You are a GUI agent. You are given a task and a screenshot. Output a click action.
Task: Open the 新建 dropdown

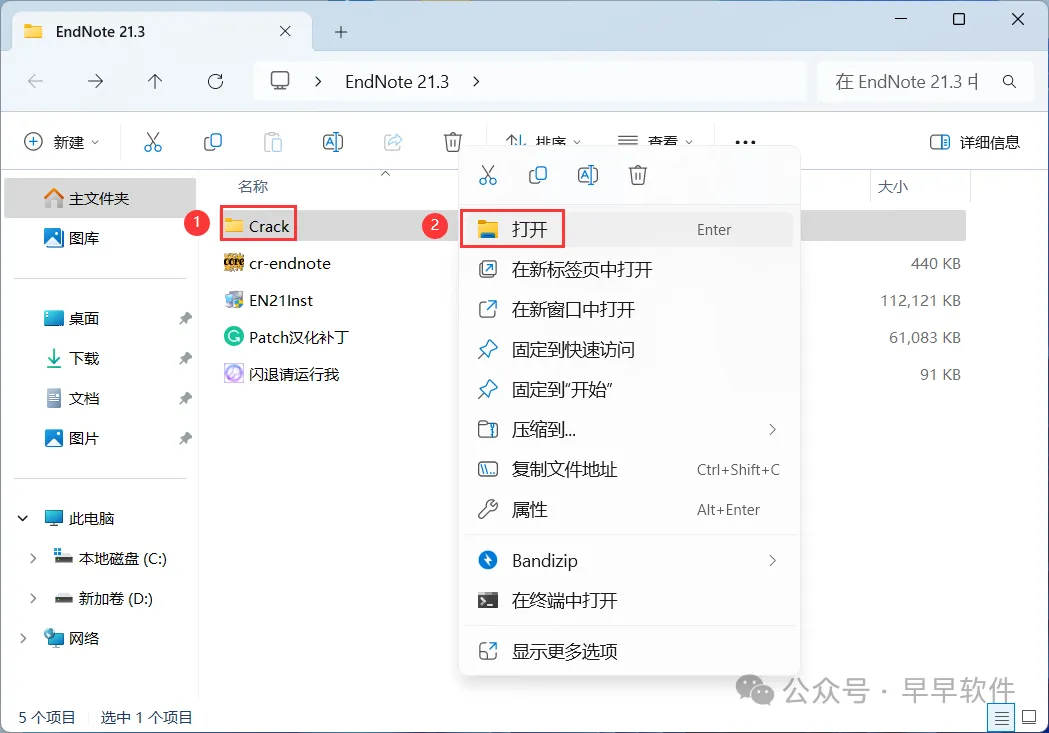click(62, 142)
